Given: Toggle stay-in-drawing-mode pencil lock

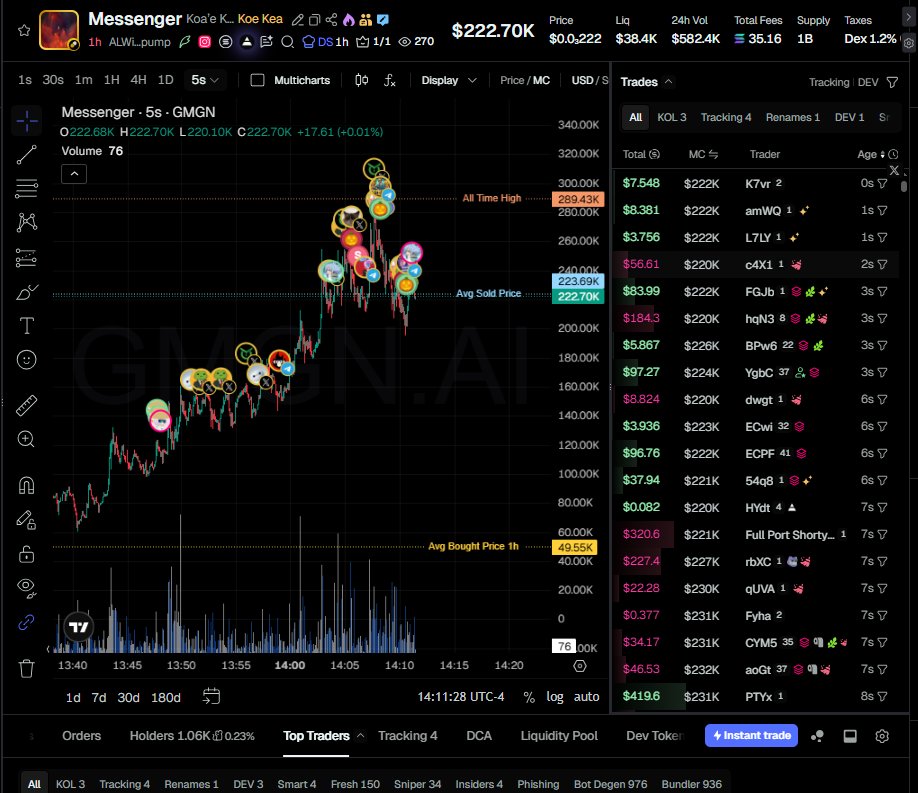Looking at the screenshot, I should click(x=26, y=519).
